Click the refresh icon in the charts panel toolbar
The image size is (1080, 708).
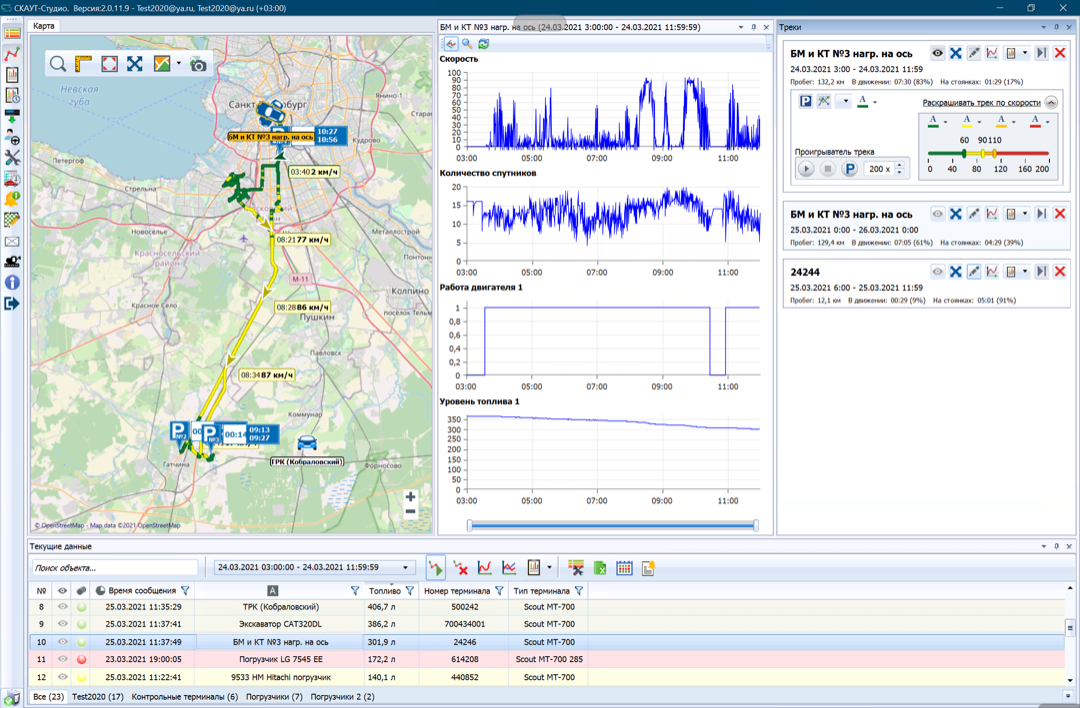pyautogui.click(x=484, y=44)
